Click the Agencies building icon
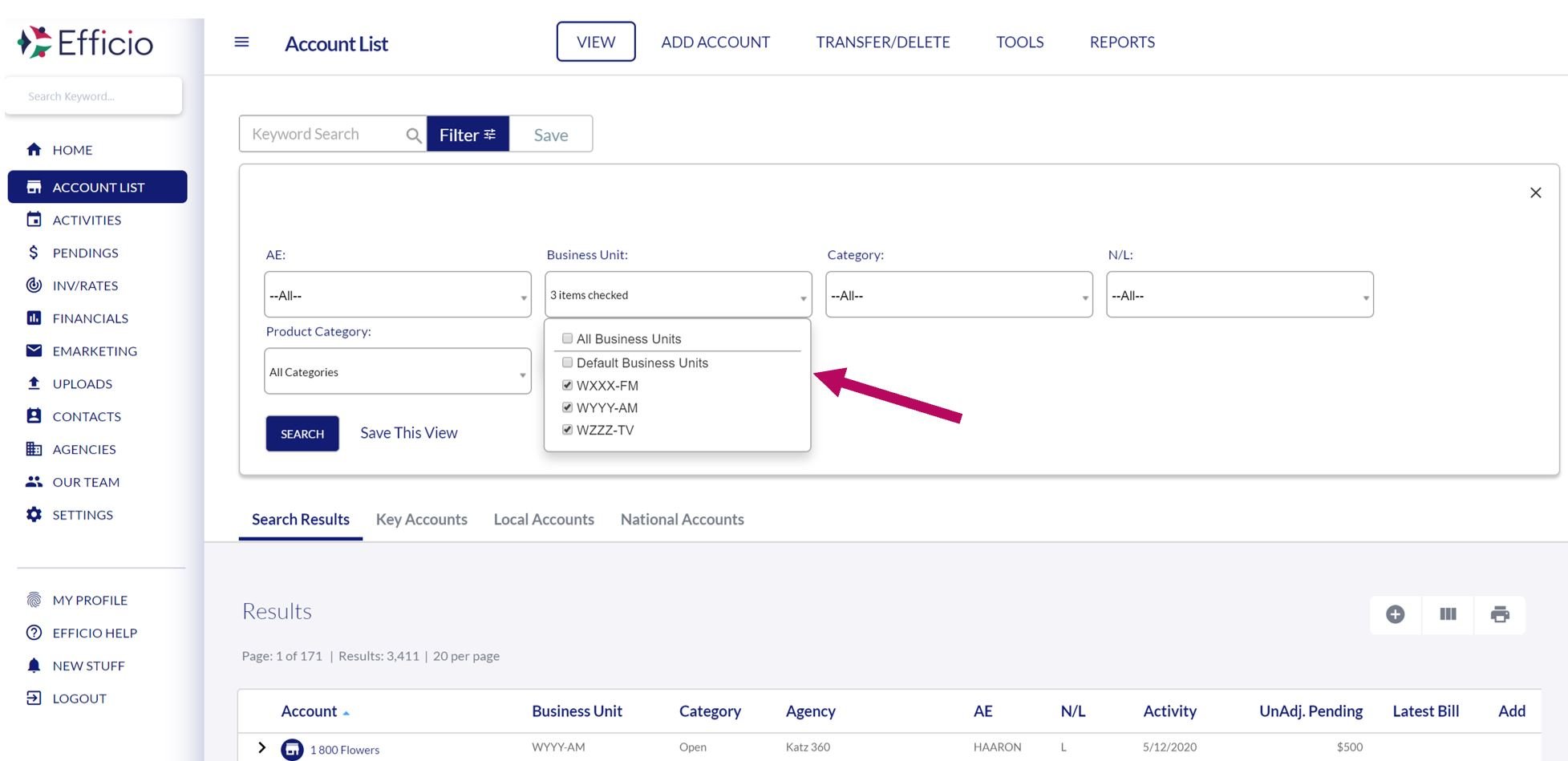 [x=34, y=449]
